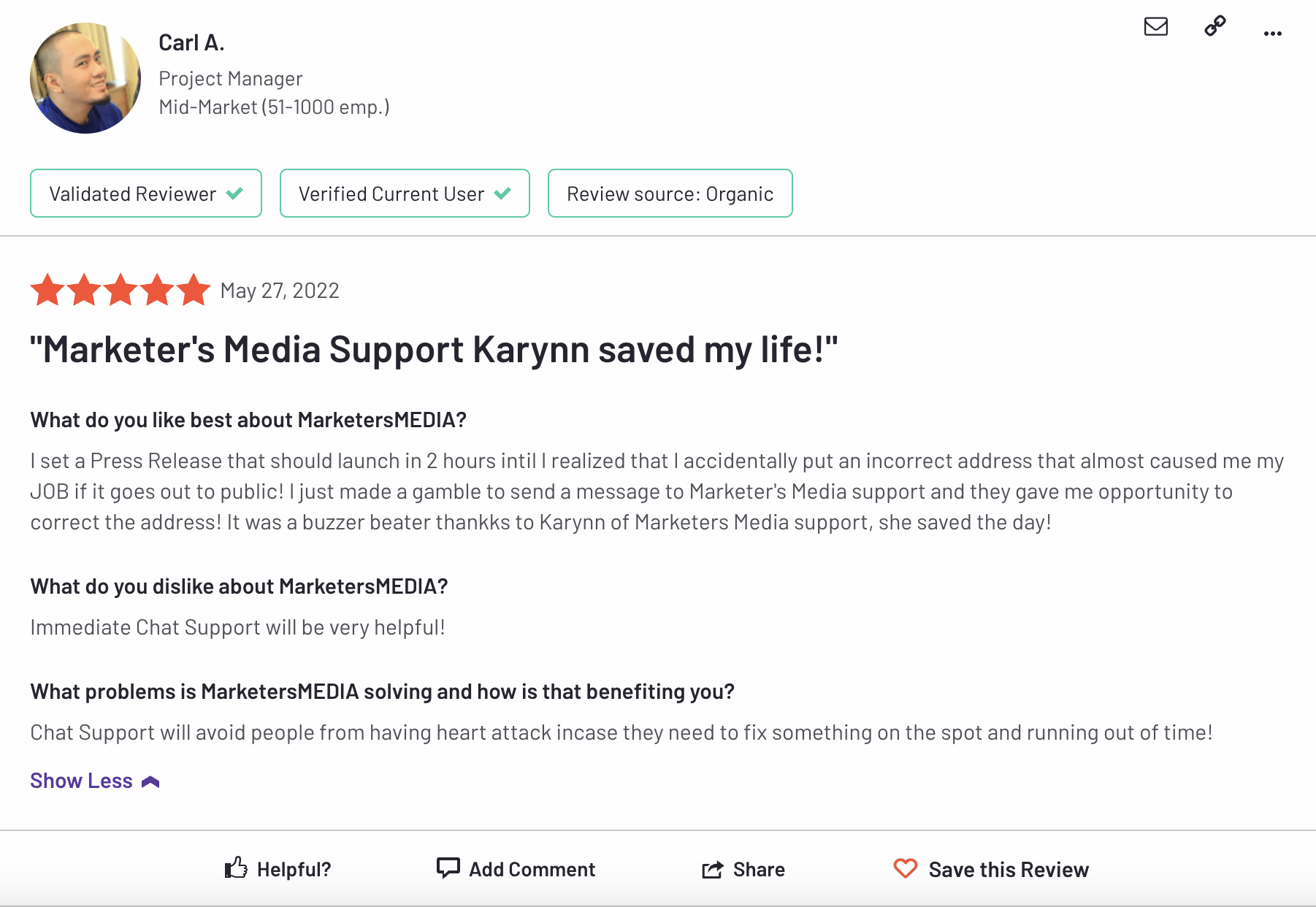Click the Add Comment label
Image resolution: width=1316 pixels, height=907 pixels.
pyautogui.click(x=532, y=869)
